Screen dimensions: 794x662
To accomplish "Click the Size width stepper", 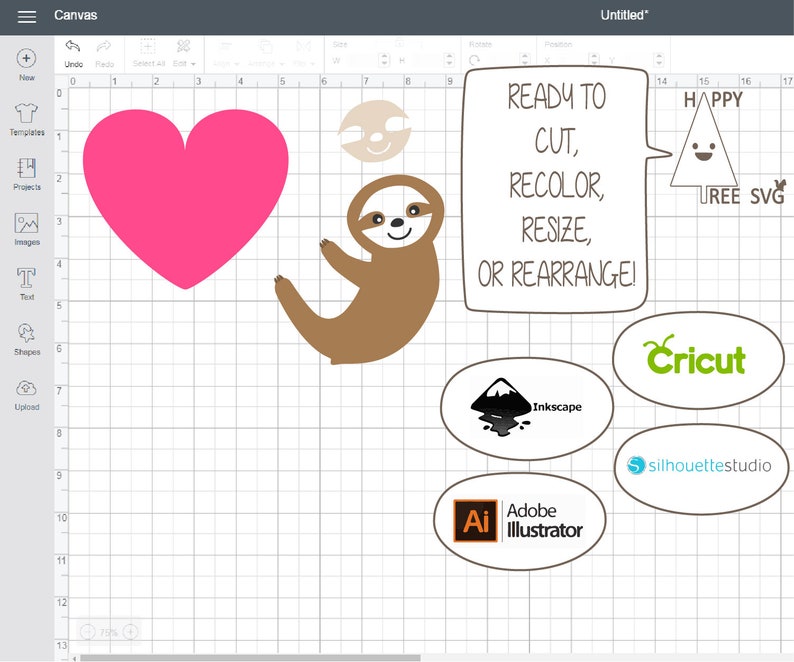I will [384, 60].
